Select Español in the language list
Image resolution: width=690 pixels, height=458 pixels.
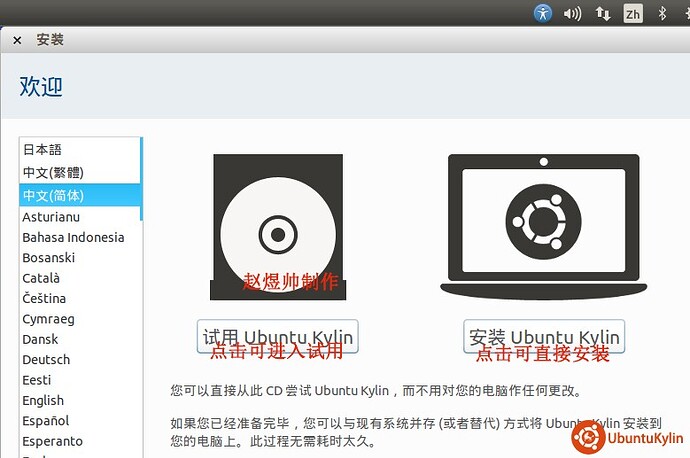point(80,421)
